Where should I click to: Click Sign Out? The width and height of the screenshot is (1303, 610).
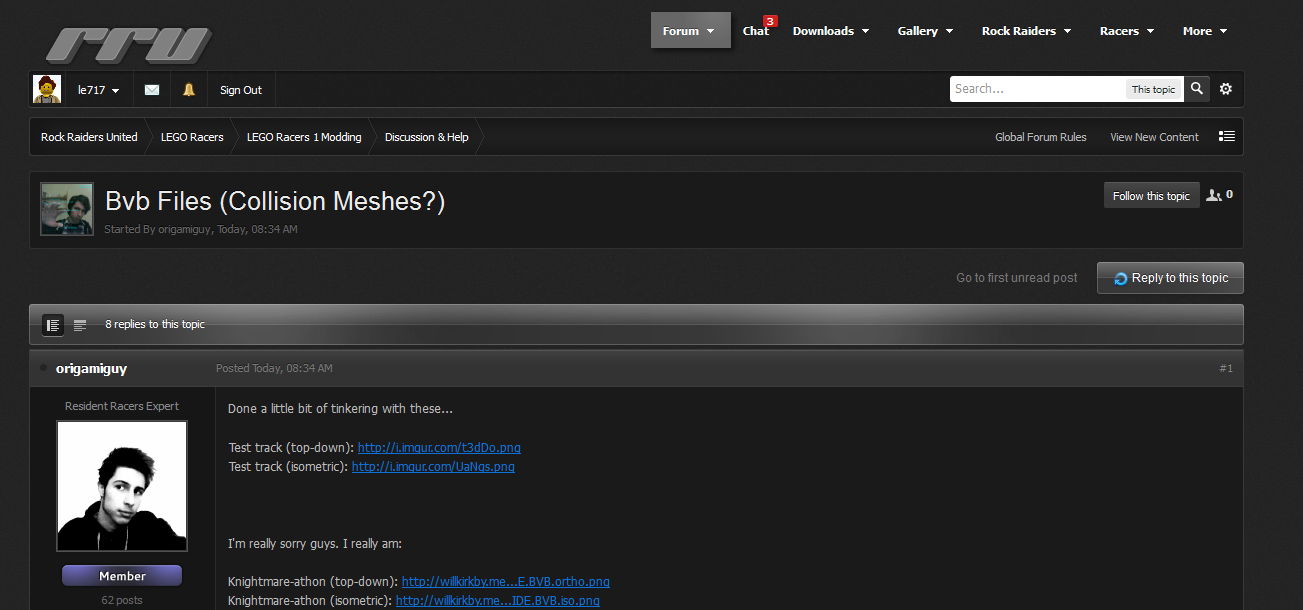pos(241,90)
